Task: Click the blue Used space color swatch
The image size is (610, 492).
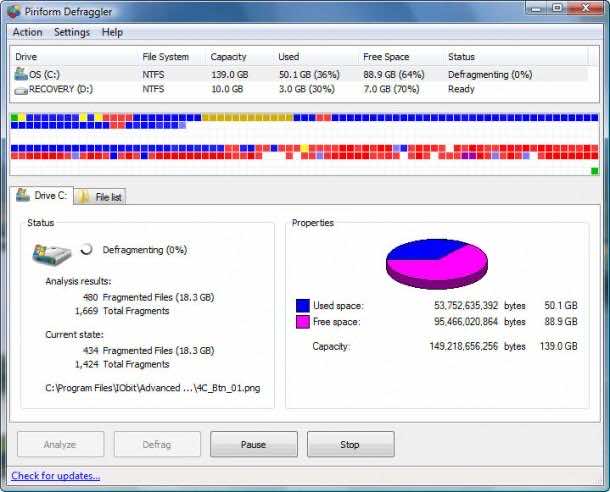Action: (303, 306)
